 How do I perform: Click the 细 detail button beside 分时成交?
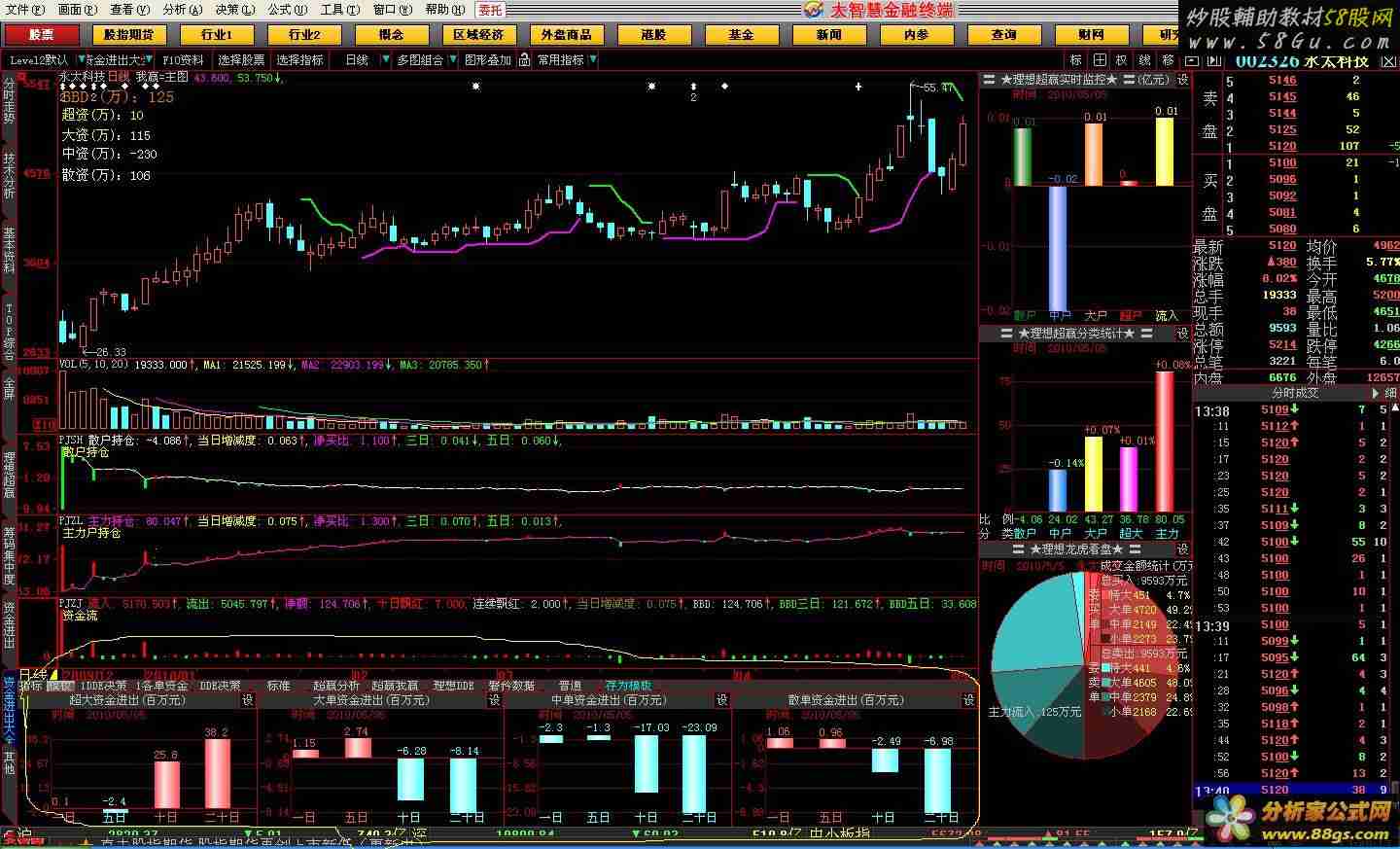(1389, 393)
